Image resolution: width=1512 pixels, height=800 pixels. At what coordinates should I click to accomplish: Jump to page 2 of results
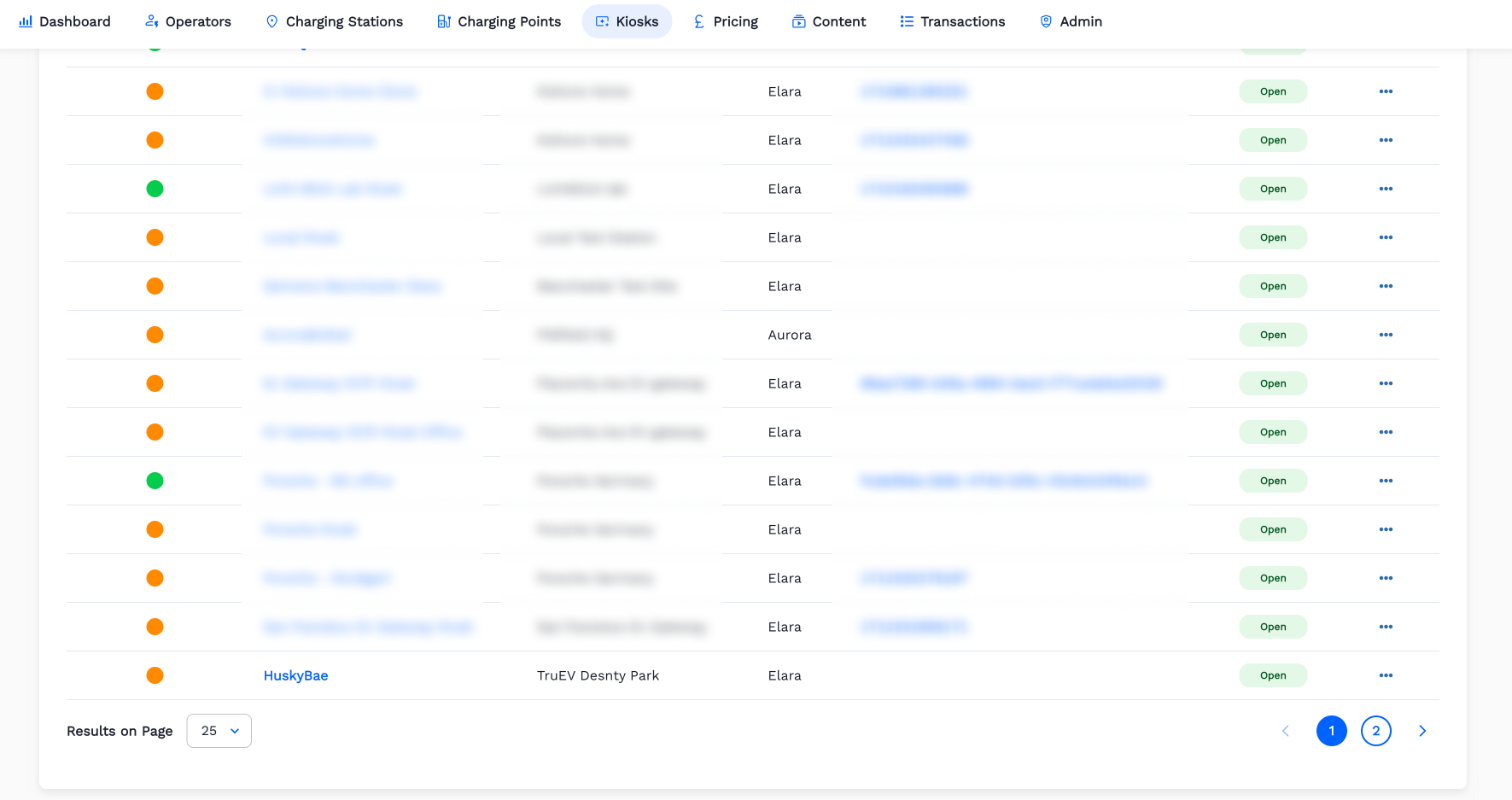1375,731
